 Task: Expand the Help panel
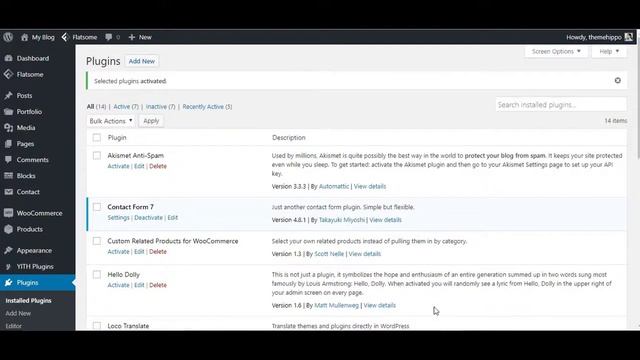[x=609, y=51]
